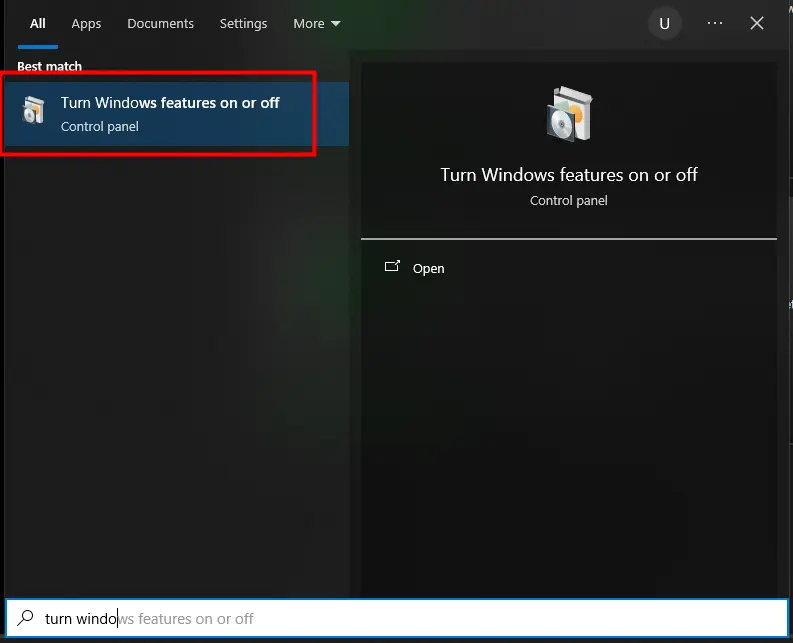This screenshot has height=643, width=793.
Task: Click the large Windows features icon in preview
Action: pos(569,114)
